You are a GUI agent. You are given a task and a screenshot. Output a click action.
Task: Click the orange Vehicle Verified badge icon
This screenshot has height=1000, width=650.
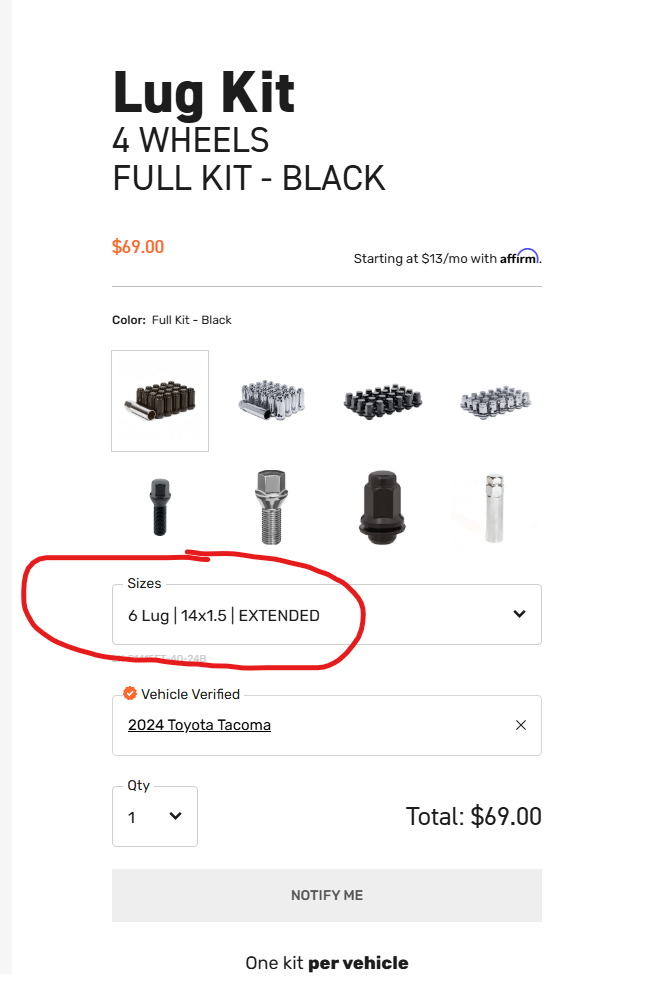coord(130,693)
